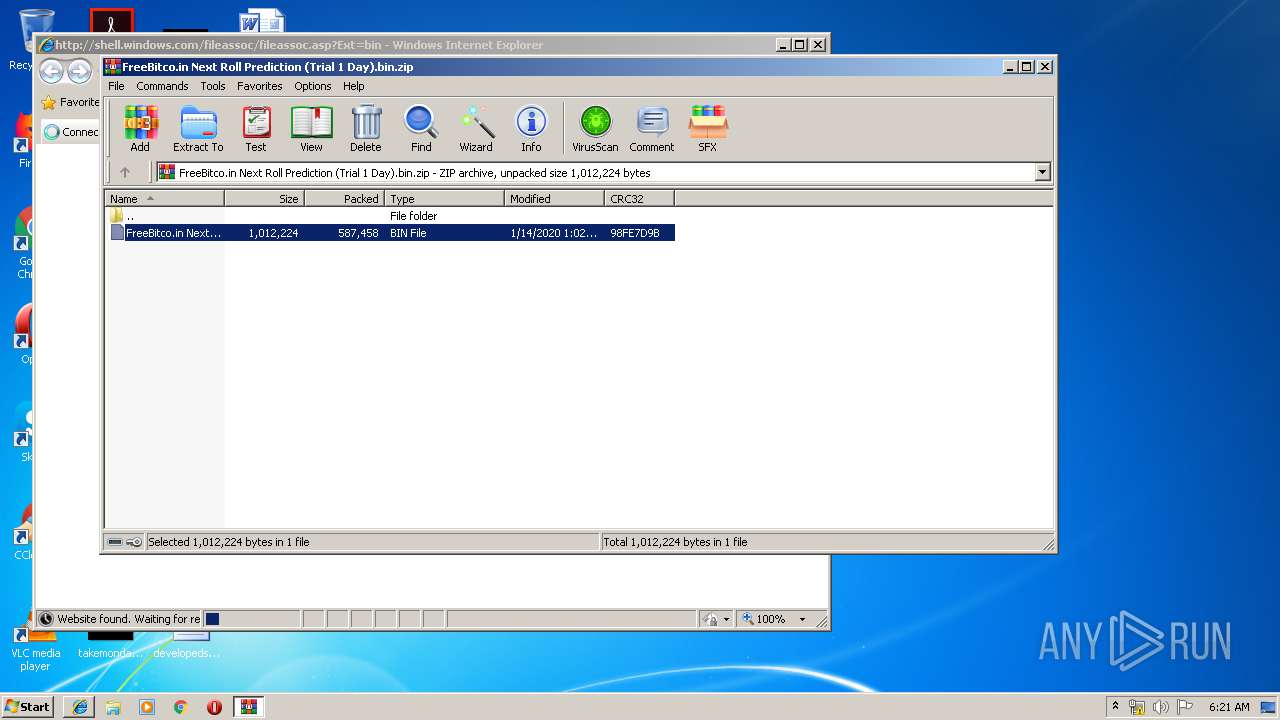Open Internet Explorer from the taskbar

point(80,707)
